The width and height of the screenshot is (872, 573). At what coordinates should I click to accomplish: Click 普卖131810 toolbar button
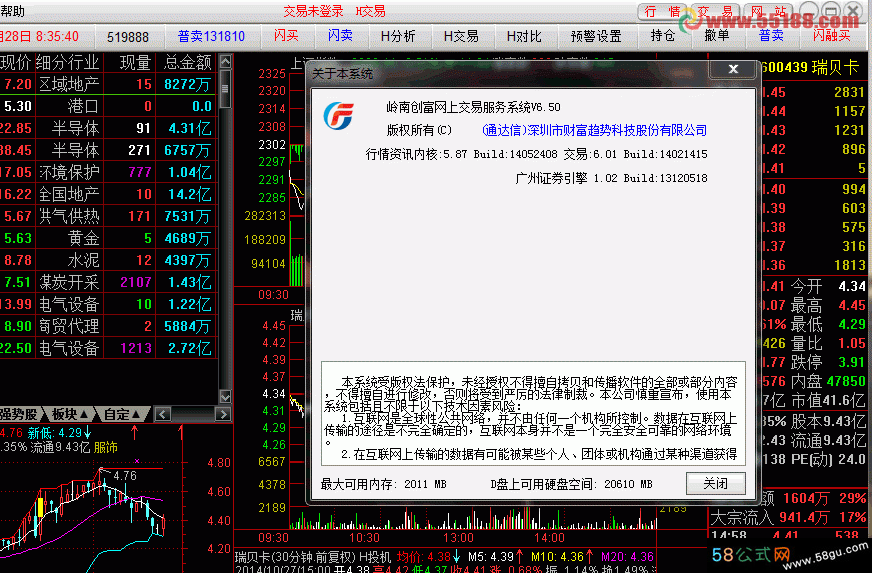point(211,36)
